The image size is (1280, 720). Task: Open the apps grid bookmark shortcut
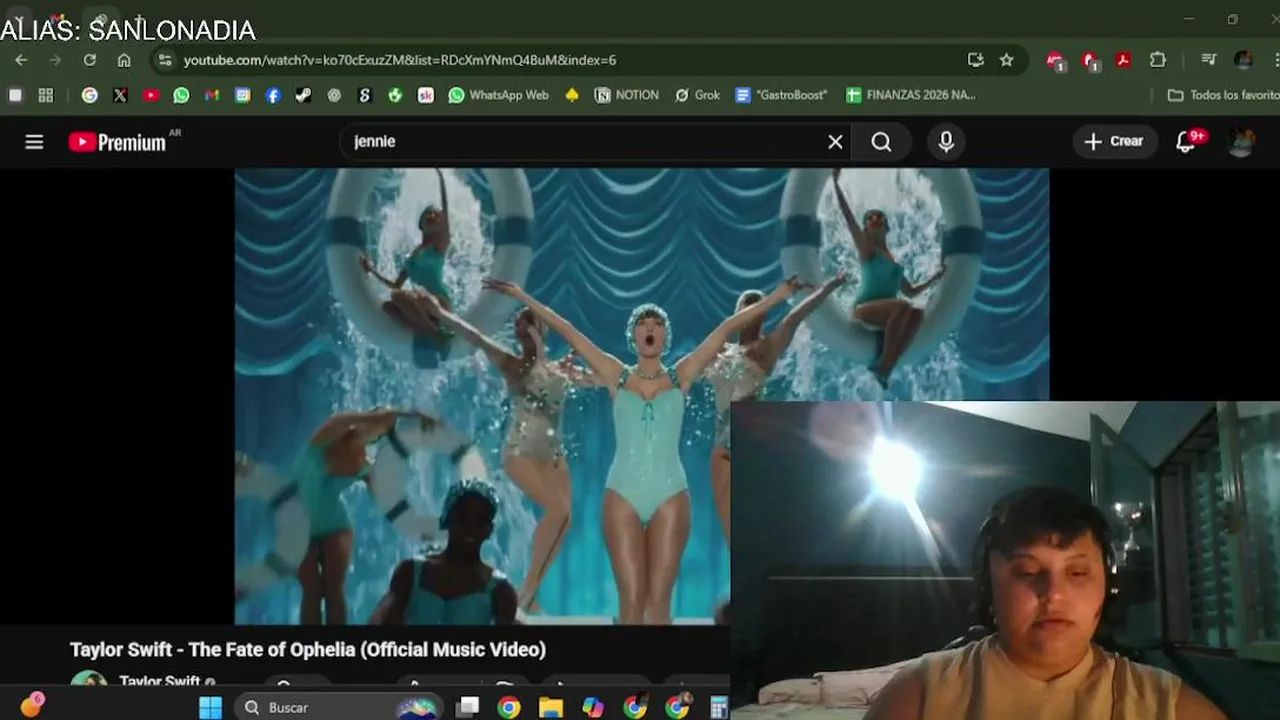(45, 95)
